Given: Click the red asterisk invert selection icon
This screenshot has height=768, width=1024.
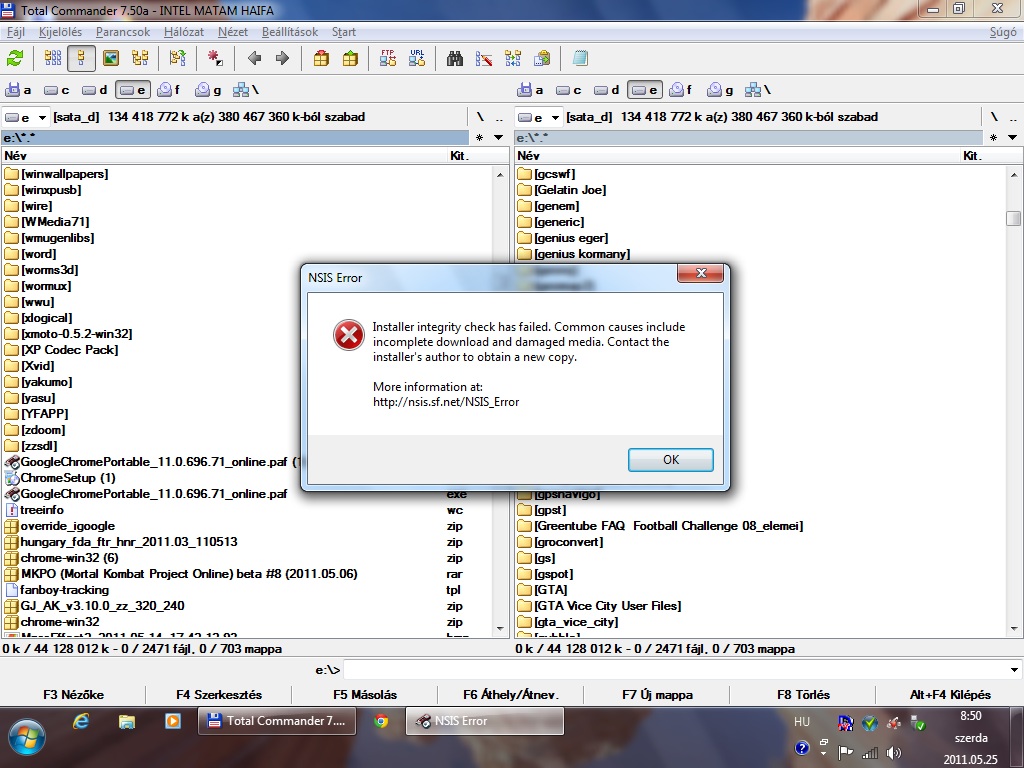Looking at the screenshot, I should [215, 59].
